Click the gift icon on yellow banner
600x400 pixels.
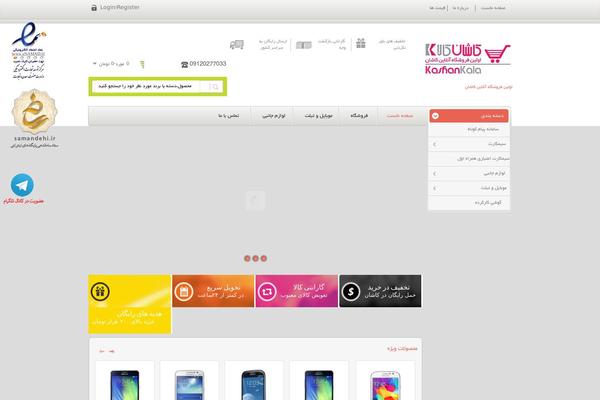coord(101,291)
